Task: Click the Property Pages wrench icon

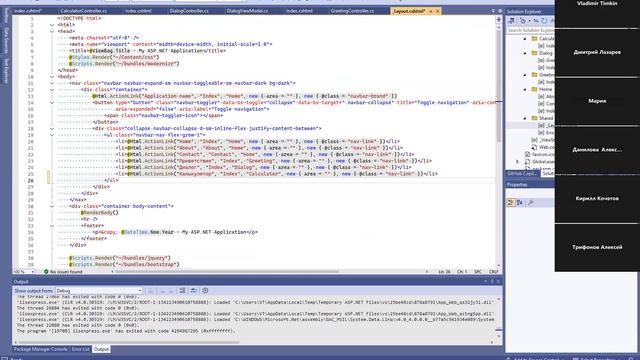Action: (x=531, y=202)
